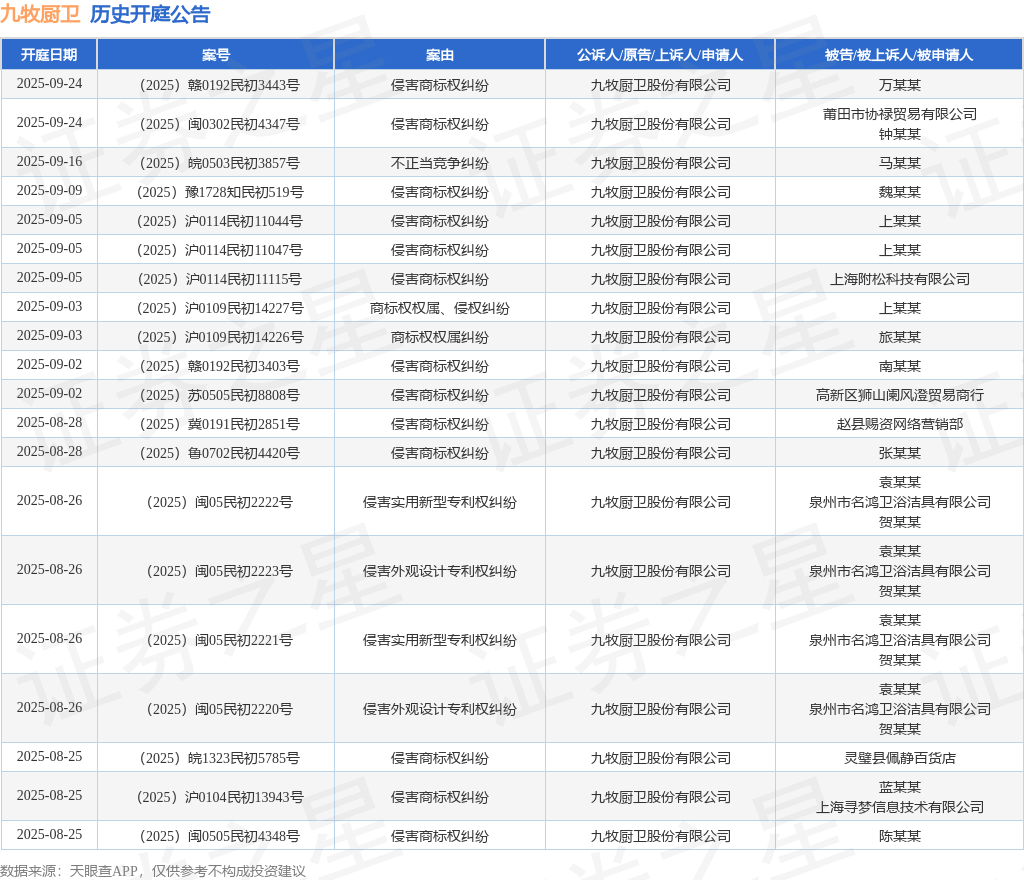The height and width of the screenshot is (880, 1024).
Task: Click defendant 马某某
Action: tap(899, 163)
